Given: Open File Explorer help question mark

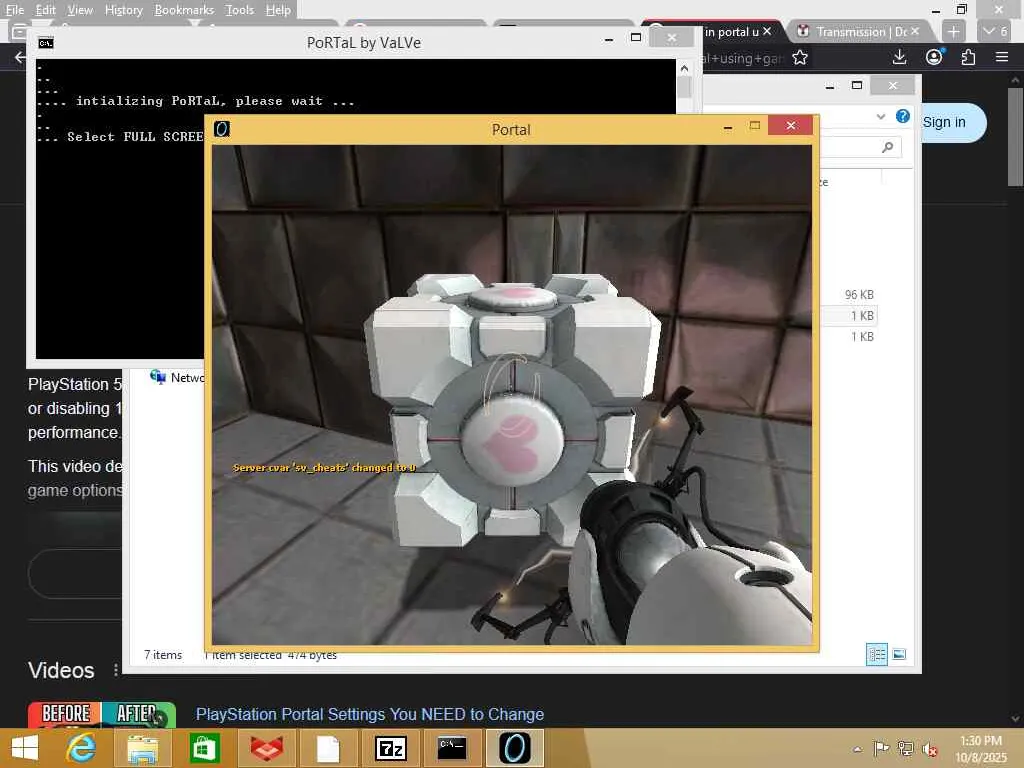Looking at the screenshot, I should [x=903, y=116].
